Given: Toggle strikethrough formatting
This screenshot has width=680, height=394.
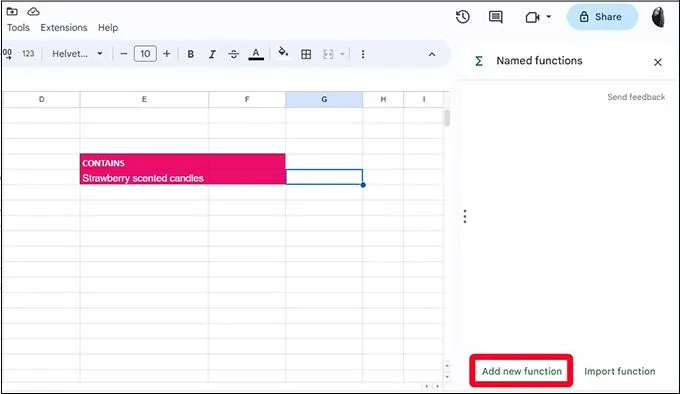Looking at the screenshot, I should click(234, 54).
